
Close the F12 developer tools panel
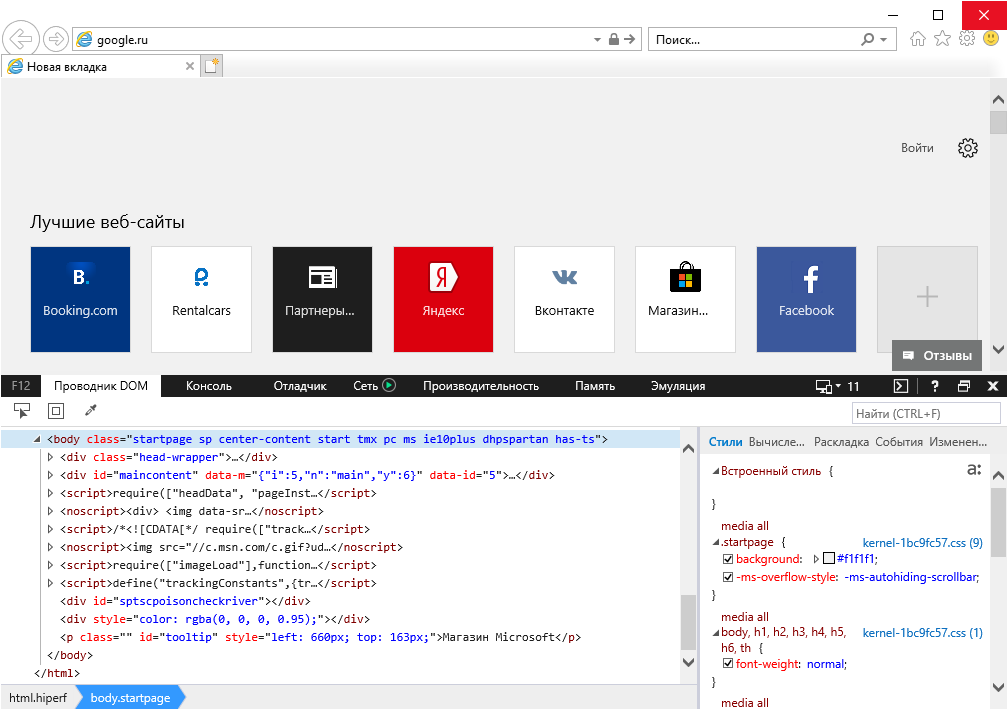pyautogui.click(x=993, y=386)
